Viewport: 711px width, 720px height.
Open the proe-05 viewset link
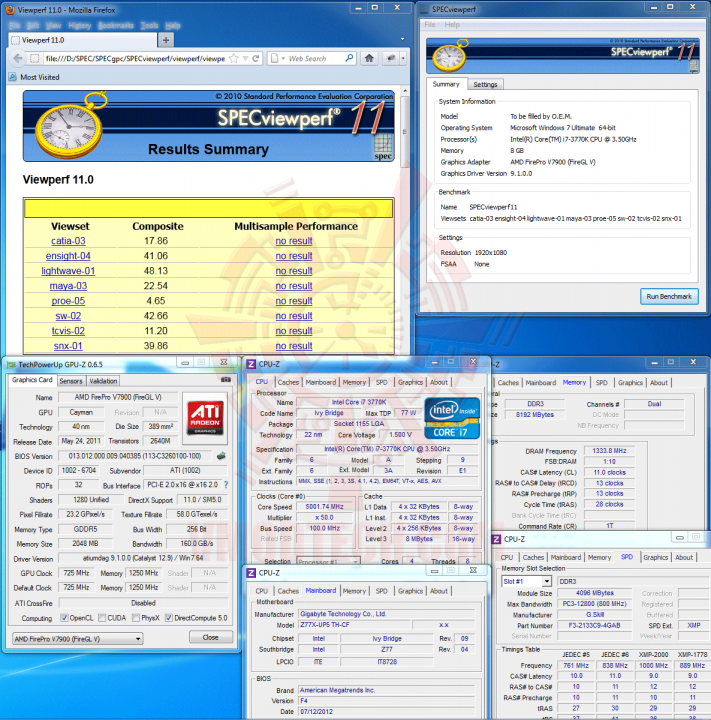[x=68, y=301]
